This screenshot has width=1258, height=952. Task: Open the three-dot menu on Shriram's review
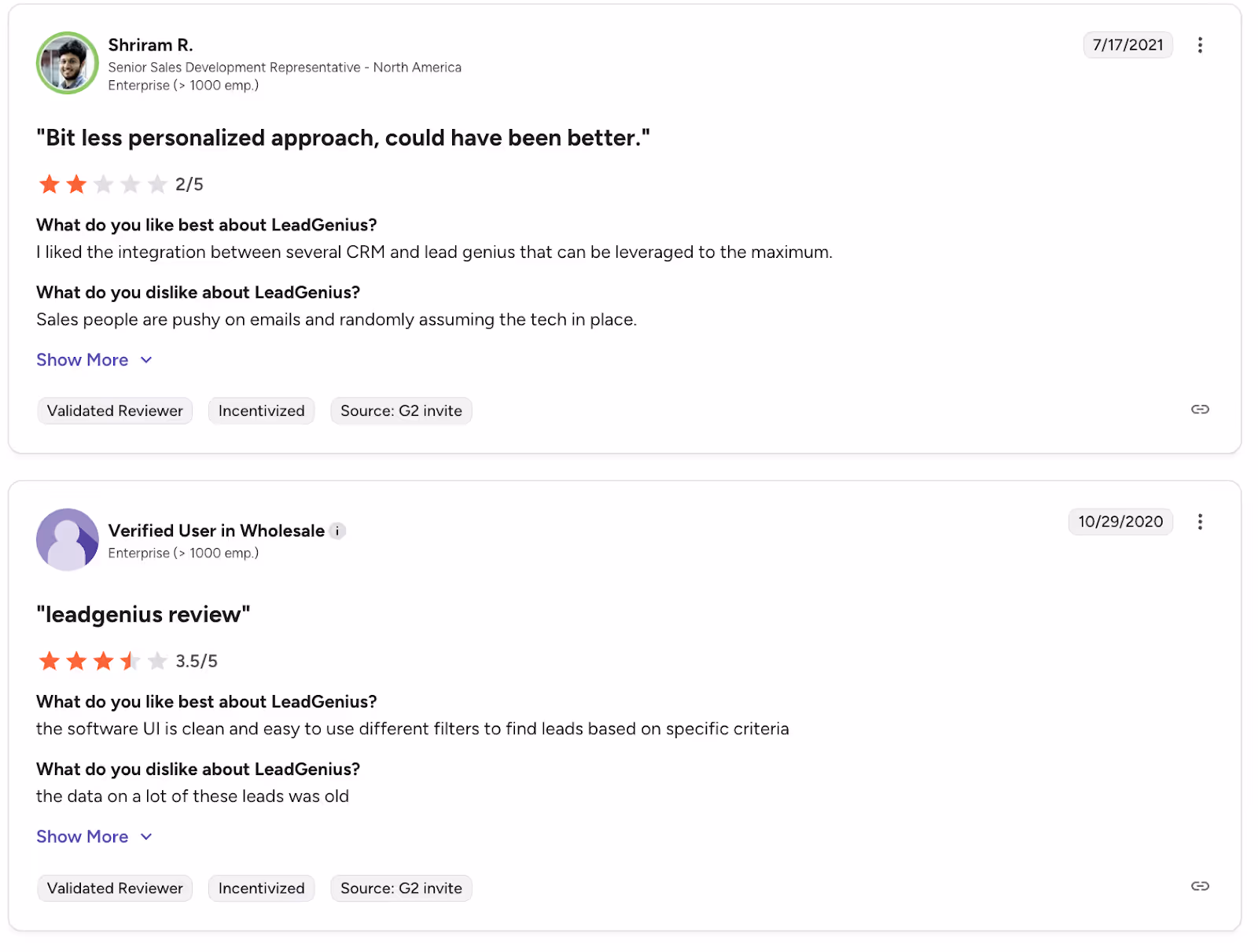(1201, 45)
